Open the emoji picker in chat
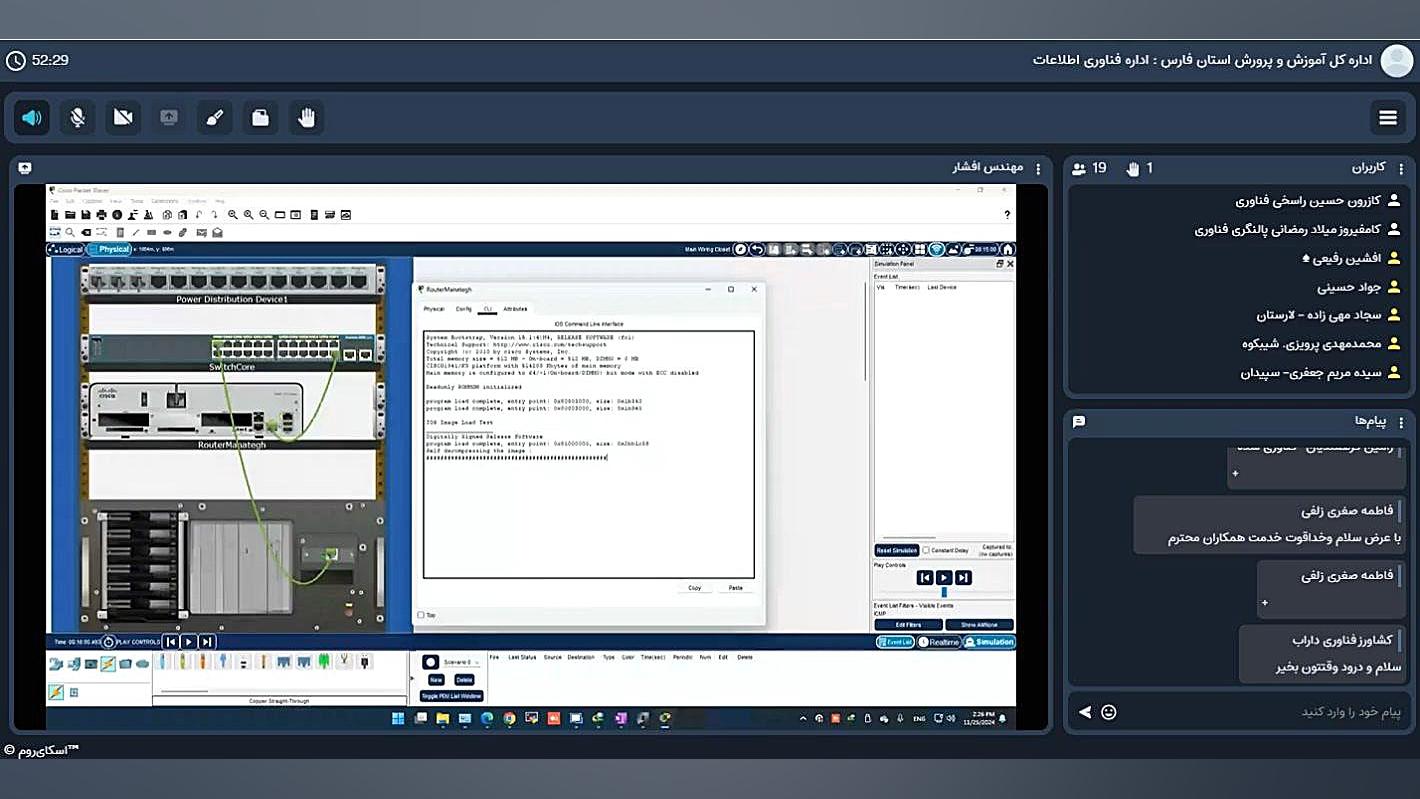Image resolution: width=1420 pixels, height=799 pixels. [1109, 712]
